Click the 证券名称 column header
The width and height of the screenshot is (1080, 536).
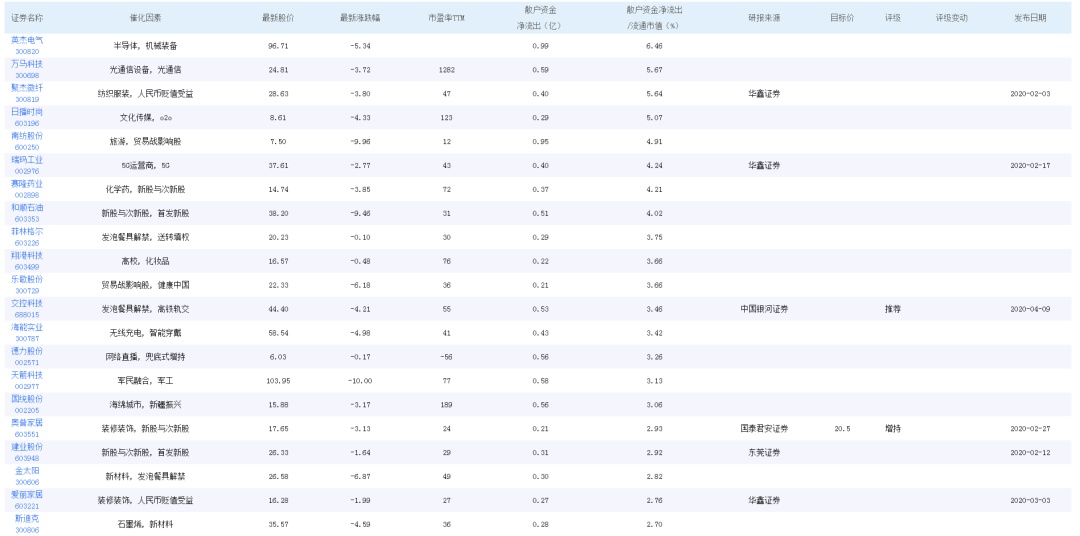pyautogui.click(x=27, y=18)
